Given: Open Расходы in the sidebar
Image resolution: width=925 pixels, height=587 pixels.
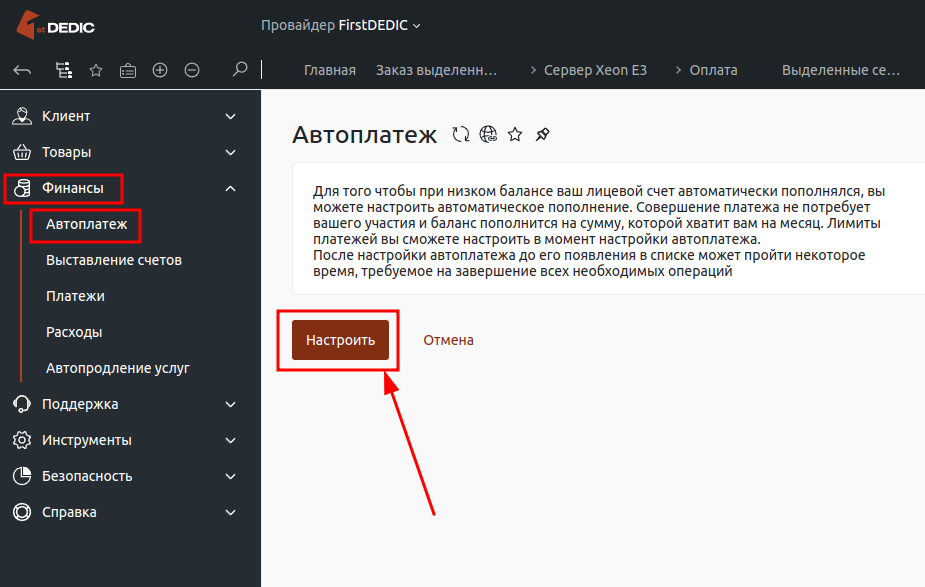Looking at the screenshot, I should click(x=74, y=332).
